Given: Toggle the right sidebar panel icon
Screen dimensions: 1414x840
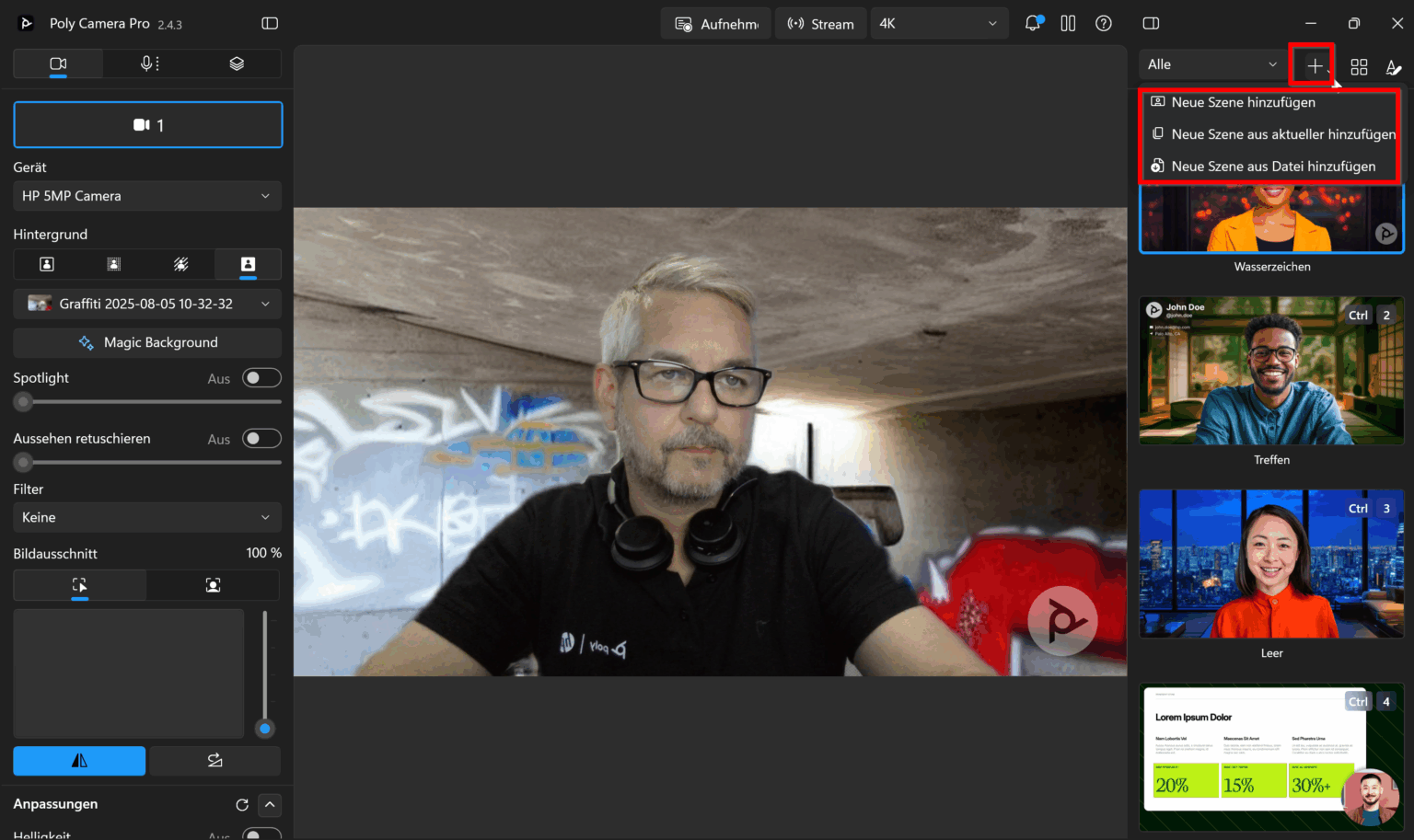Looking at the screenshot, I should coord(1151,23).
